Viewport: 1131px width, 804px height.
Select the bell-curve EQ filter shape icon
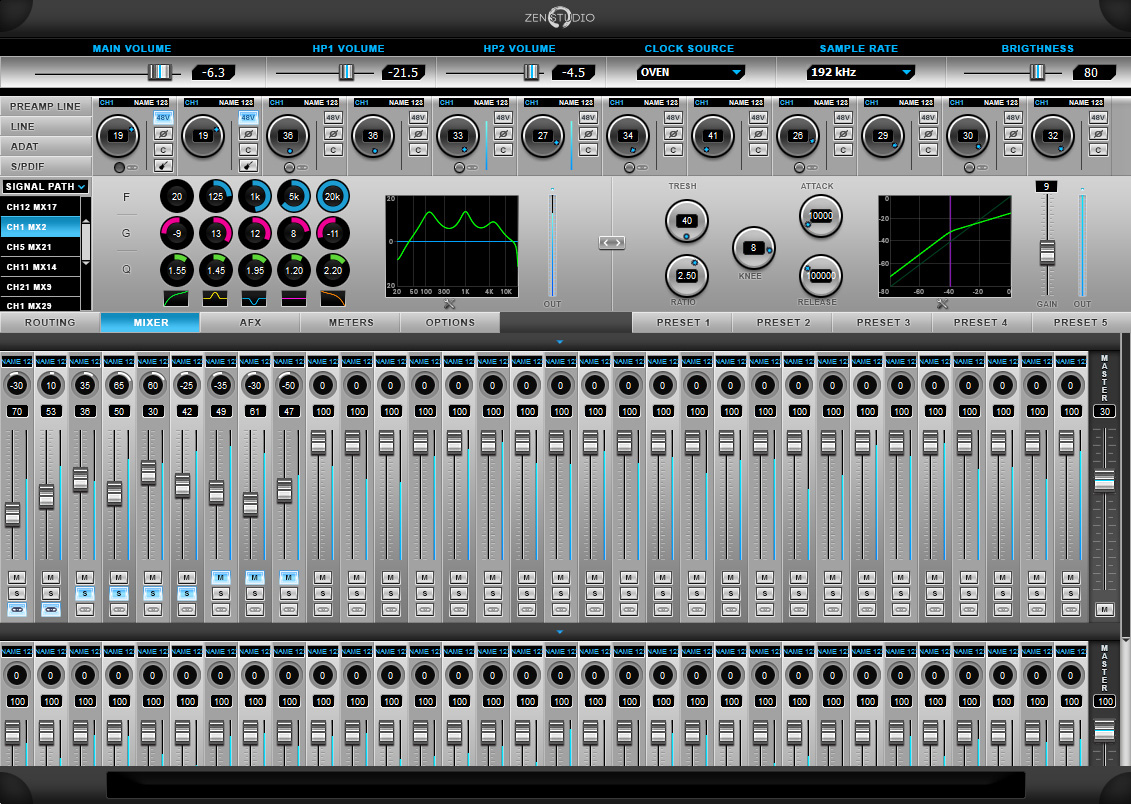pyautogui.click(x=215, y=298)
